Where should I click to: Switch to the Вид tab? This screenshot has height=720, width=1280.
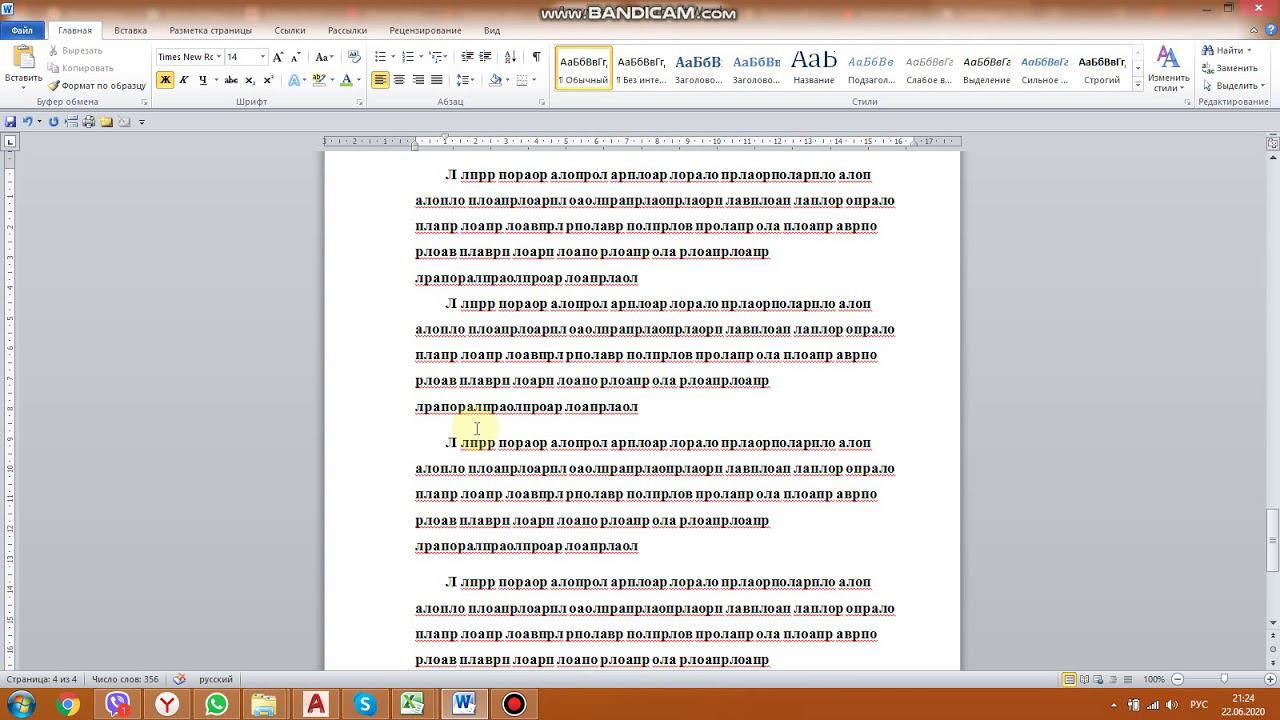point(492,30)
